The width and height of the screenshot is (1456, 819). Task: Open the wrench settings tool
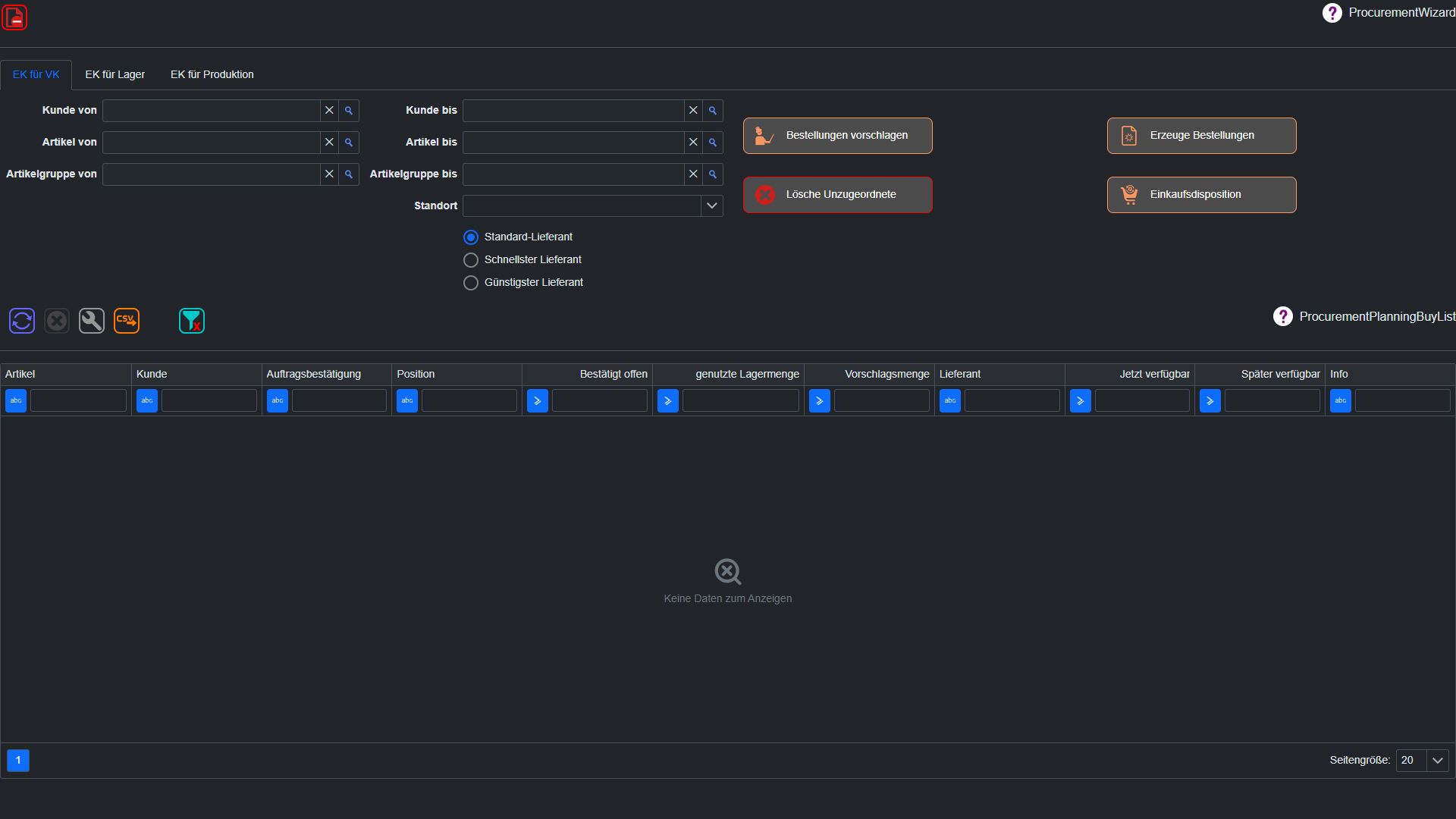(92, 321)
